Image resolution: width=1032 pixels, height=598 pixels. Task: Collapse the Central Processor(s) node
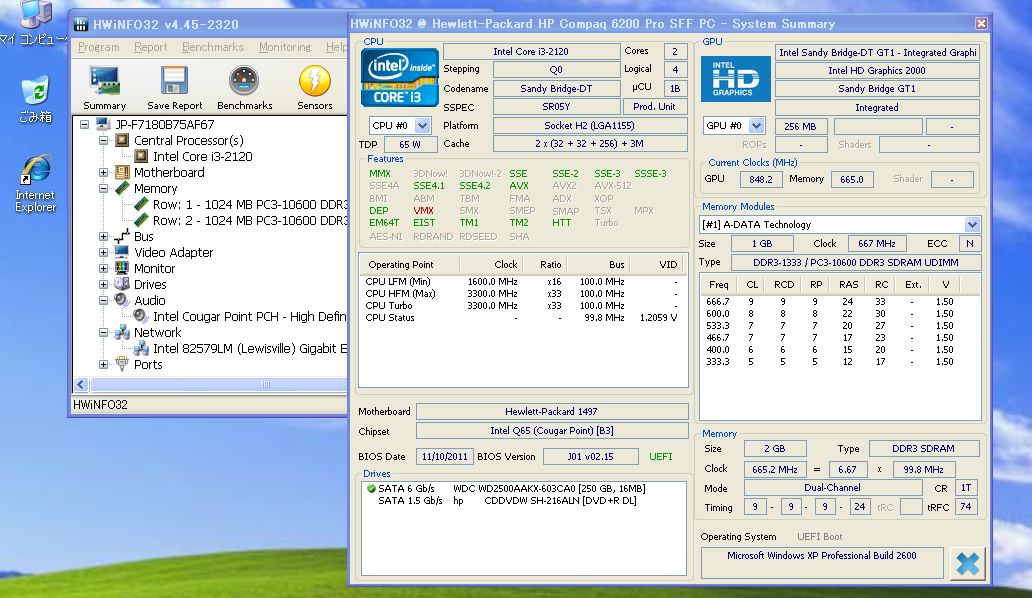click(103, 140)
